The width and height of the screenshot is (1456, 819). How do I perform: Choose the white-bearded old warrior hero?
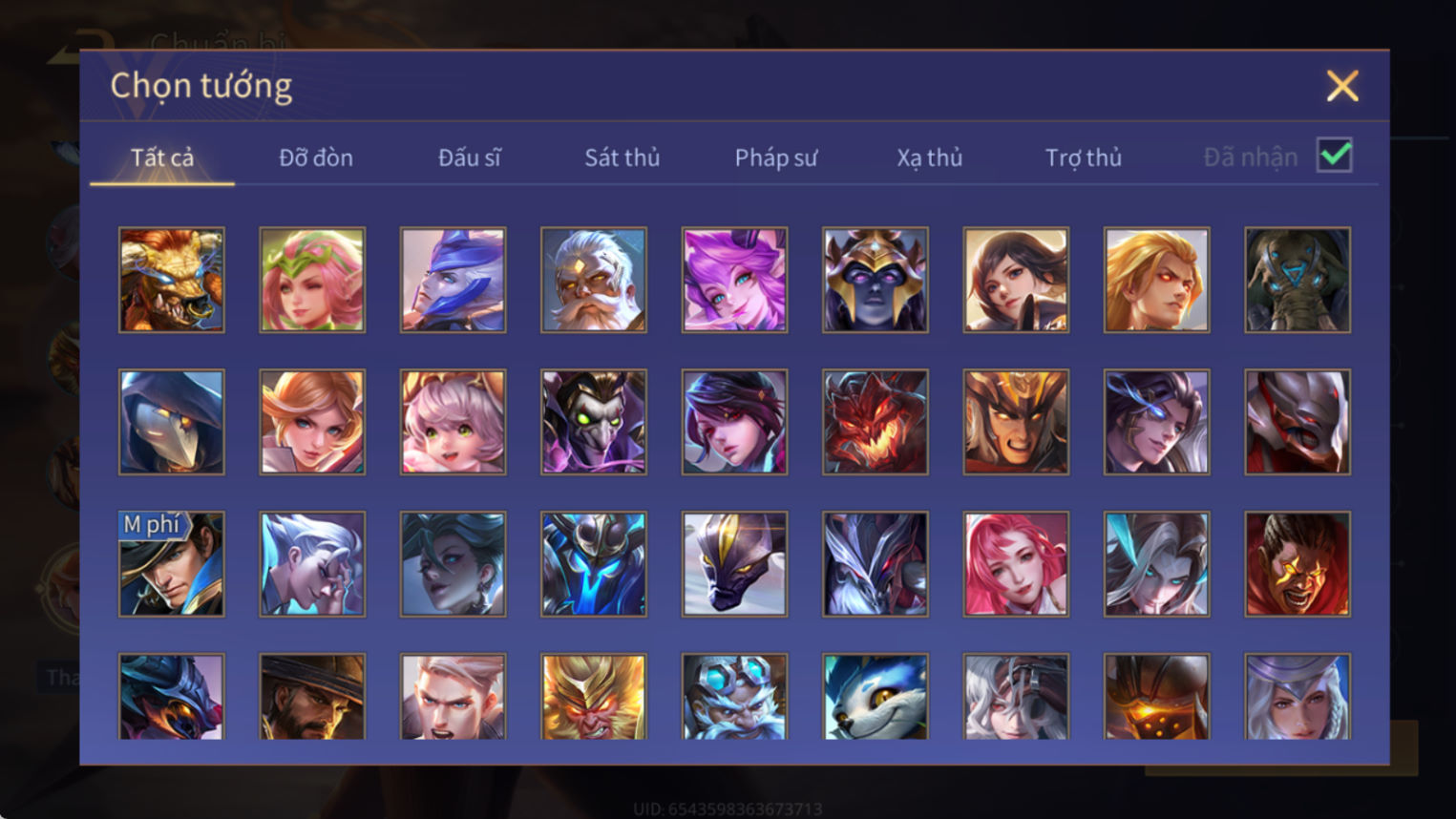point(594,280)
